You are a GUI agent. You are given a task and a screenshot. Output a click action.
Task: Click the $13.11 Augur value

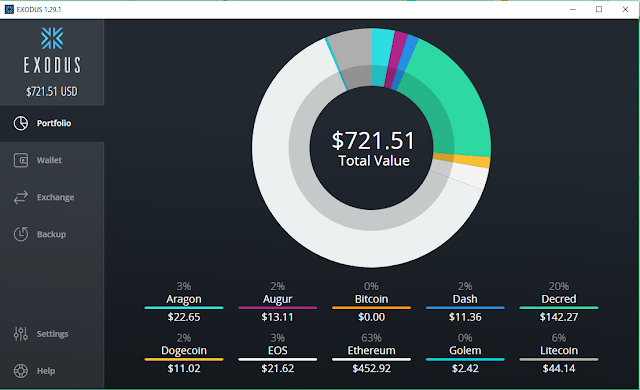pos(278,317)
